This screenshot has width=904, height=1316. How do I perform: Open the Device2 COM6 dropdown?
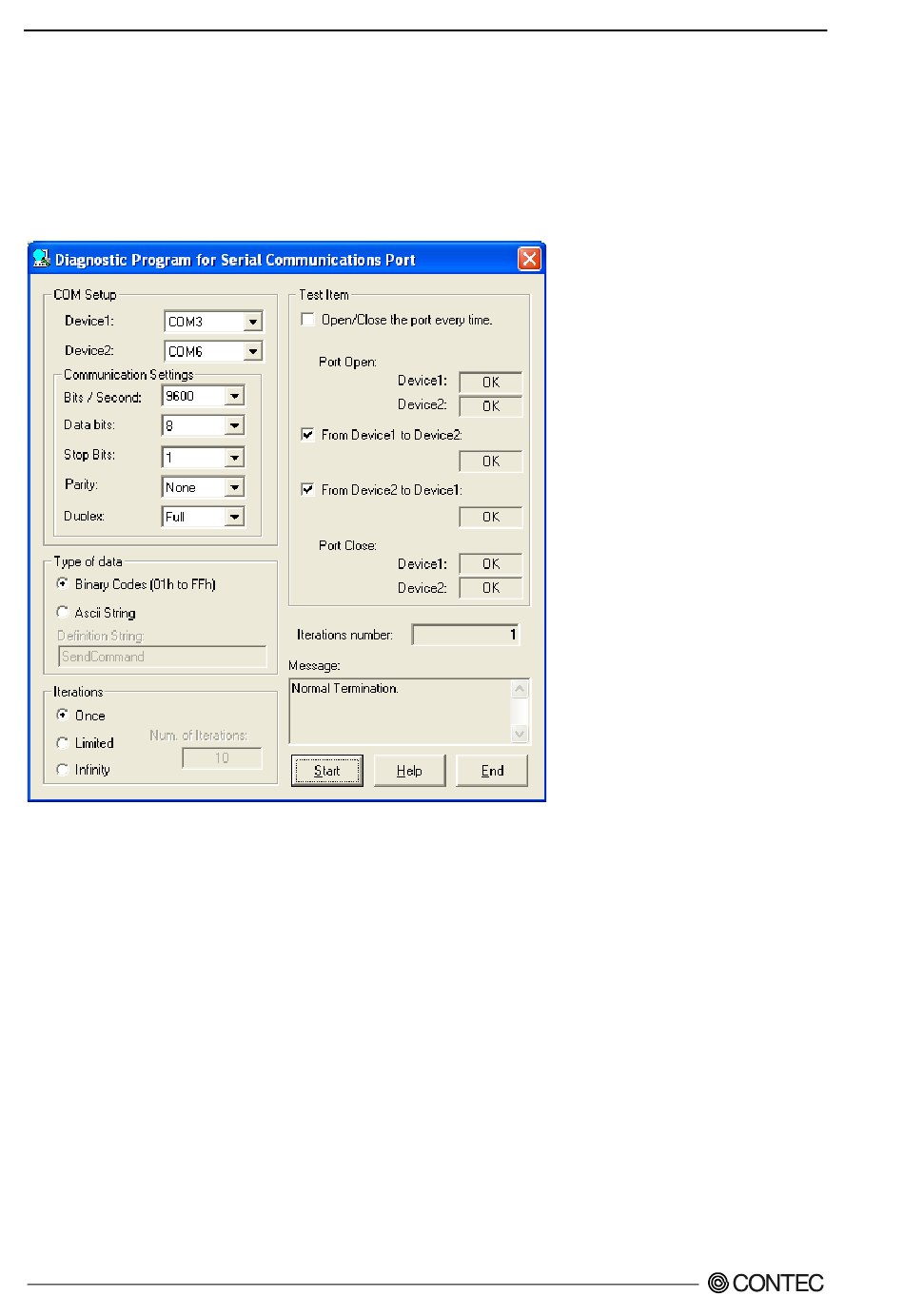pos(252,351)
